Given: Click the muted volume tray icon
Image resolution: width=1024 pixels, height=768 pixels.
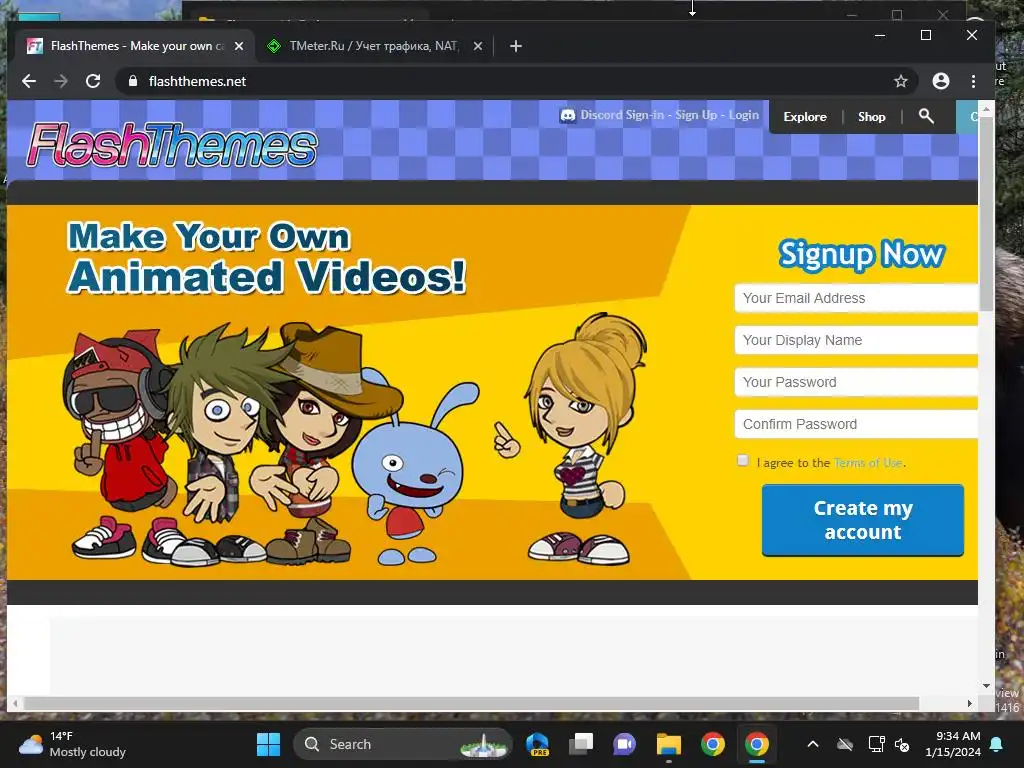Looking at the screenshot, I should tap(902, 744).
